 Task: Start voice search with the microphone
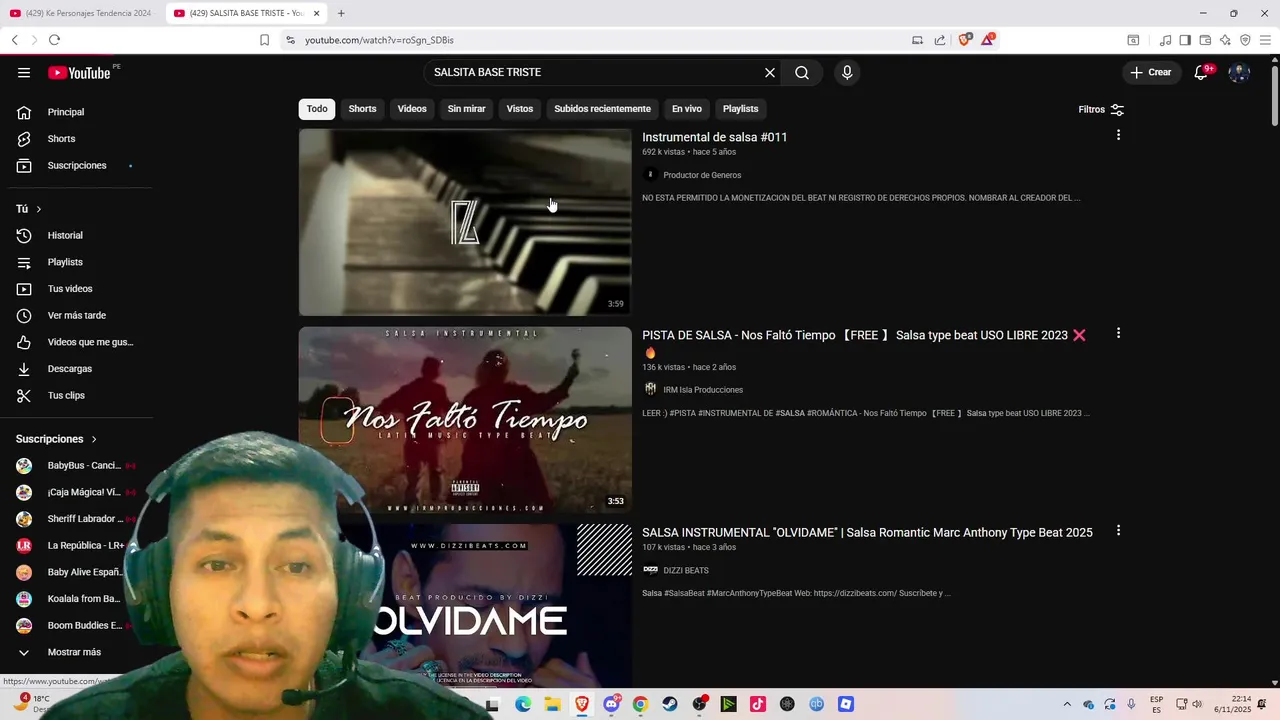(x=847, y=72)
